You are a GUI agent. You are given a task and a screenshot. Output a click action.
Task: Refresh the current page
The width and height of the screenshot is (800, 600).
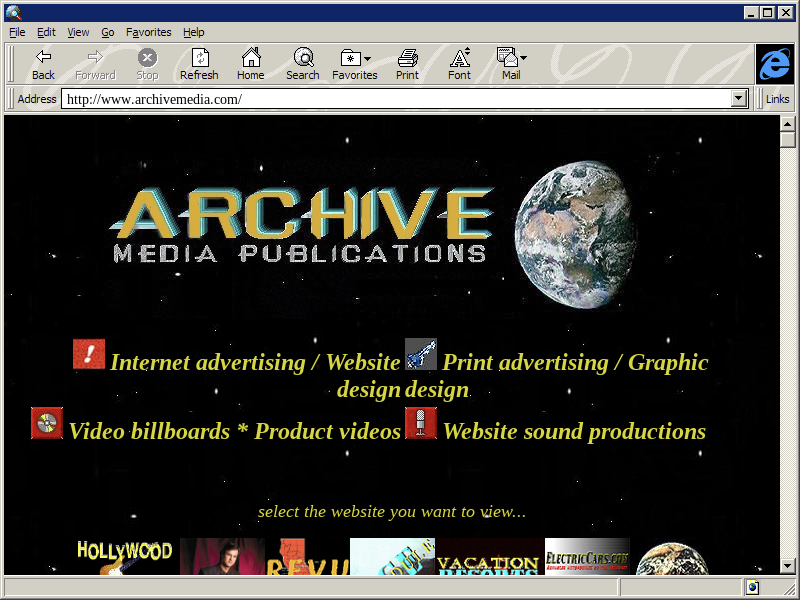coord(199,64)
